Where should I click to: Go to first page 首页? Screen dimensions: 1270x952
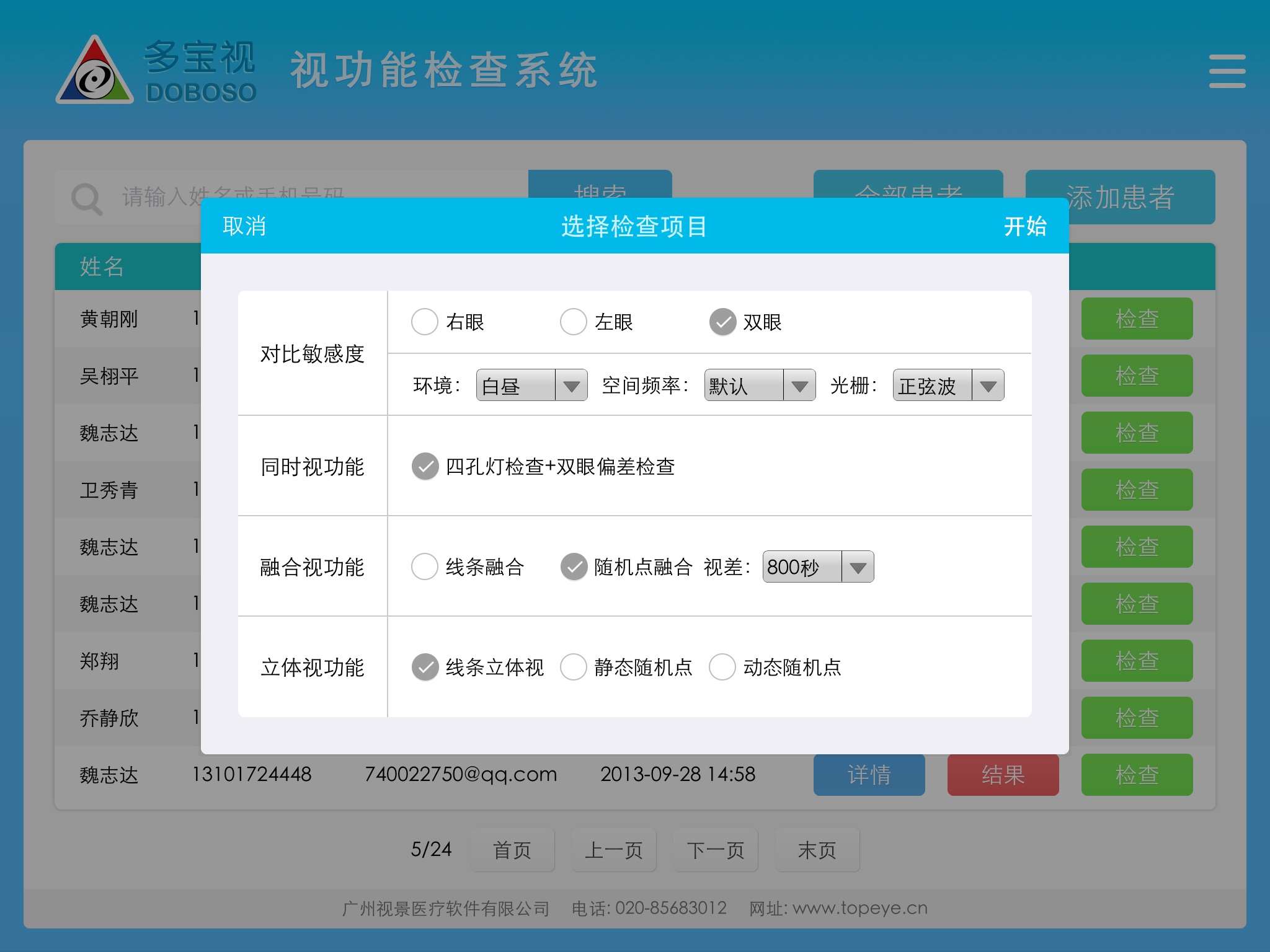coord(512,850)
